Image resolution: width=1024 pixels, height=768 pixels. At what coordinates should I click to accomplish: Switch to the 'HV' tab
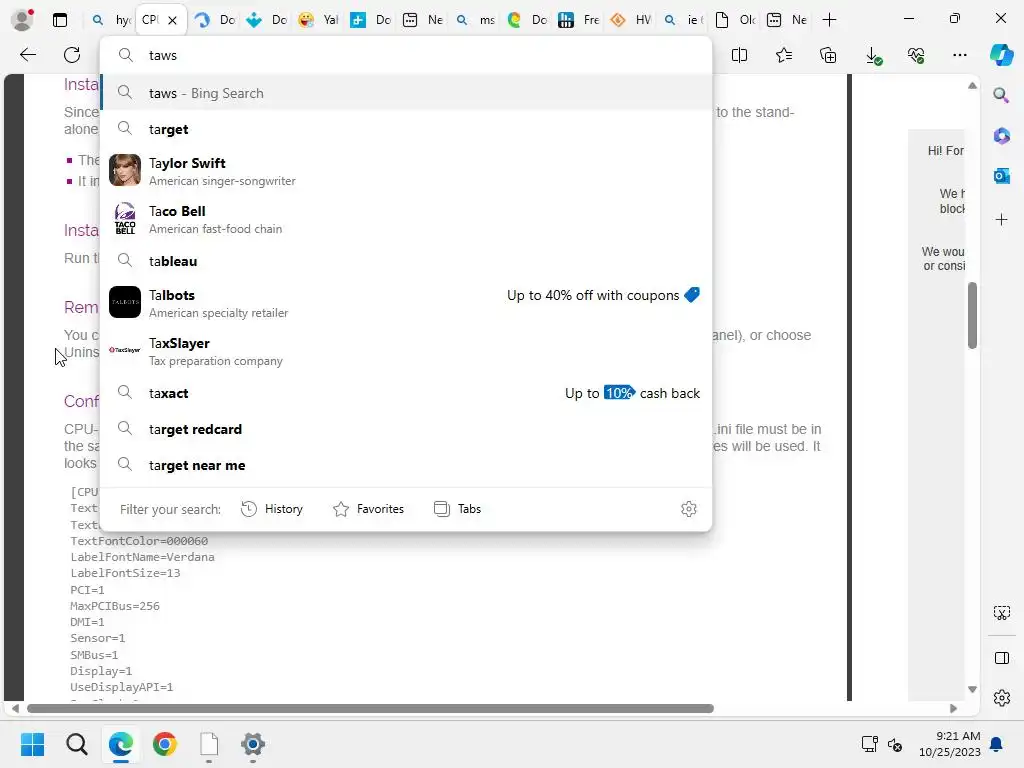(x=630, y=20)
